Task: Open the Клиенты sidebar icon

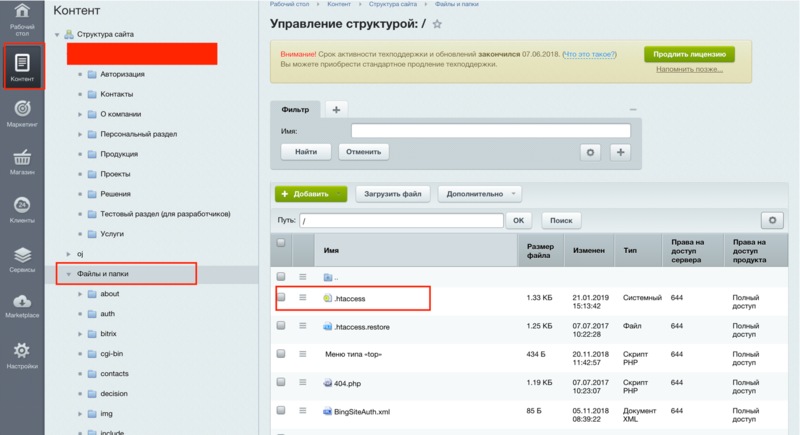Action: (x=22, y=206)
